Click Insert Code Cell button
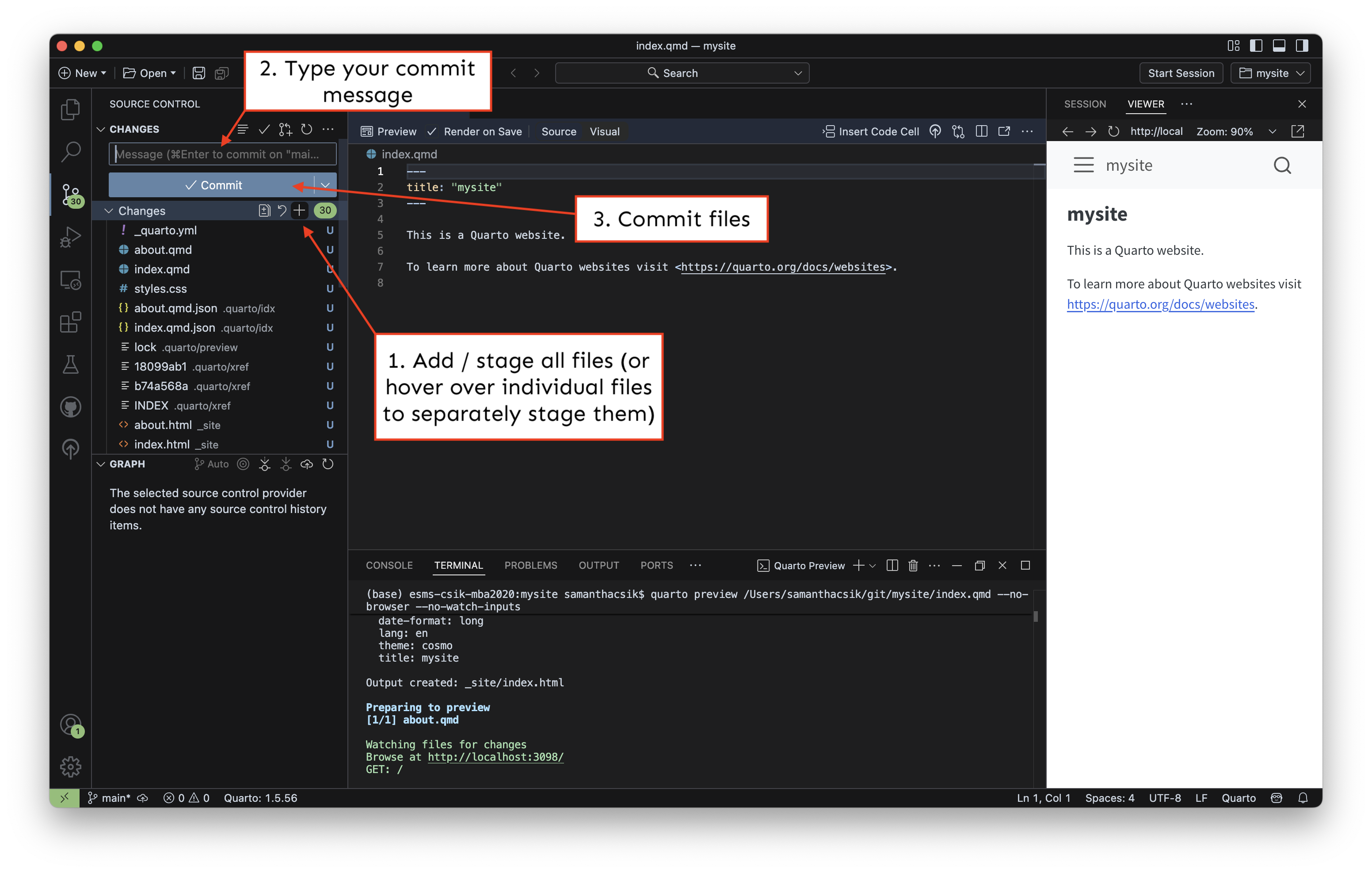 (871, 131)
